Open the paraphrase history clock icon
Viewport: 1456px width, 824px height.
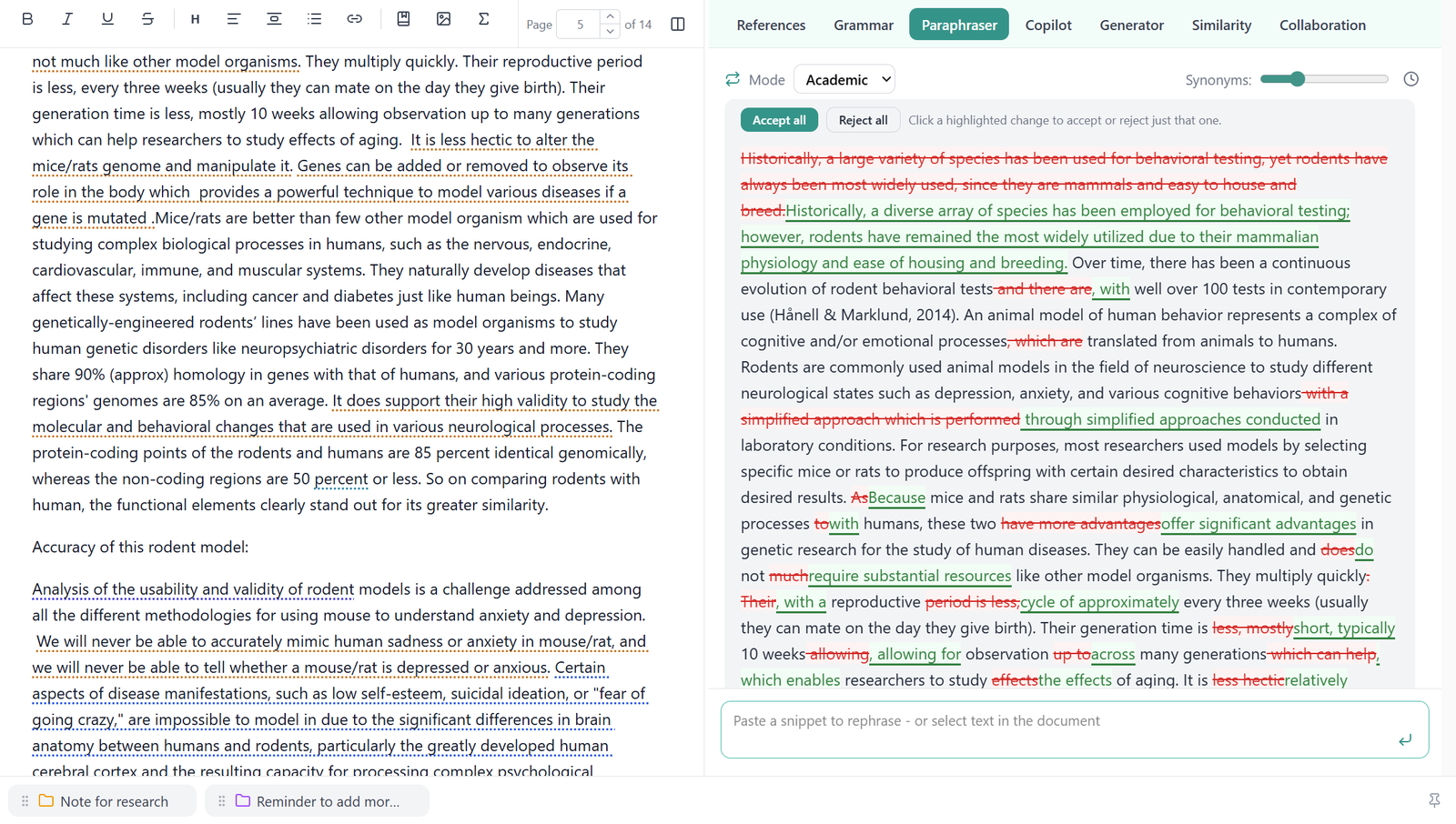tap(1410, 79)
